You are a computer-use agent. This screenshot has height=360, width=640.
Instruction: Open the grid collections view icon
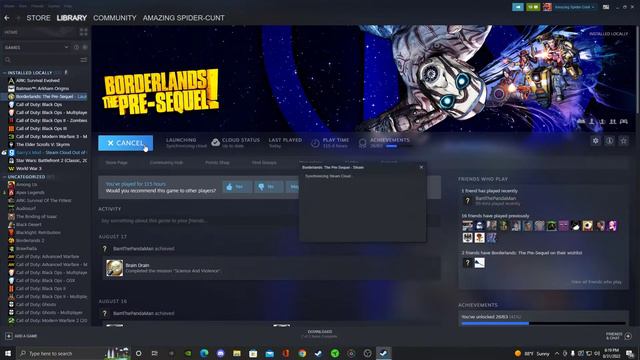tap(84, 32)
